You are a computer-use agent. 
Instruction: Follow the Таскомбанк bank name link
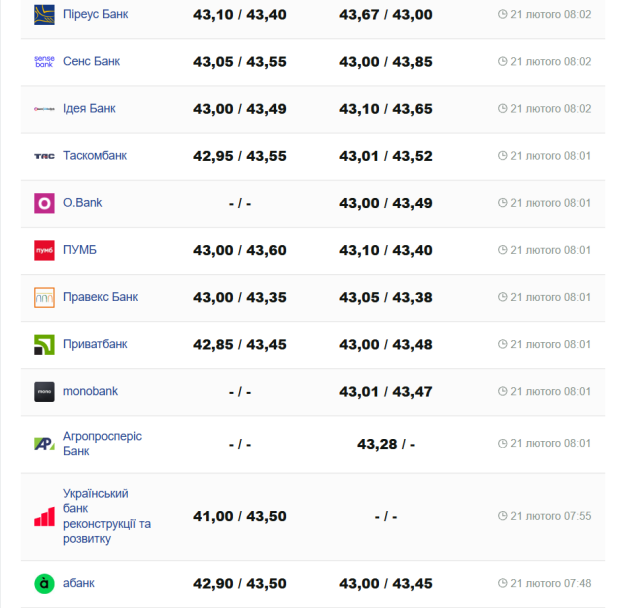click(x=95, y=155)
